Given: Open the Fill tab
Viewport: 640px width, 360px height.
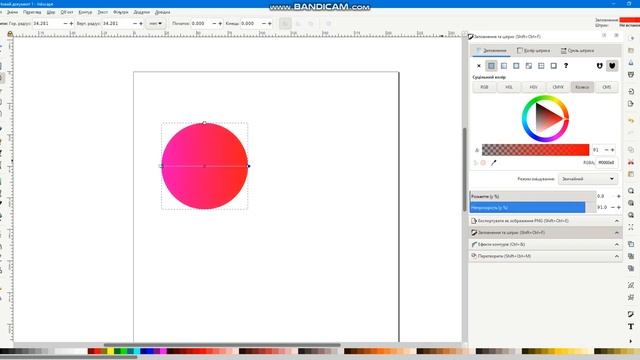Looking at the screenshot, I should pyautogui.click(x=491, y=51).
